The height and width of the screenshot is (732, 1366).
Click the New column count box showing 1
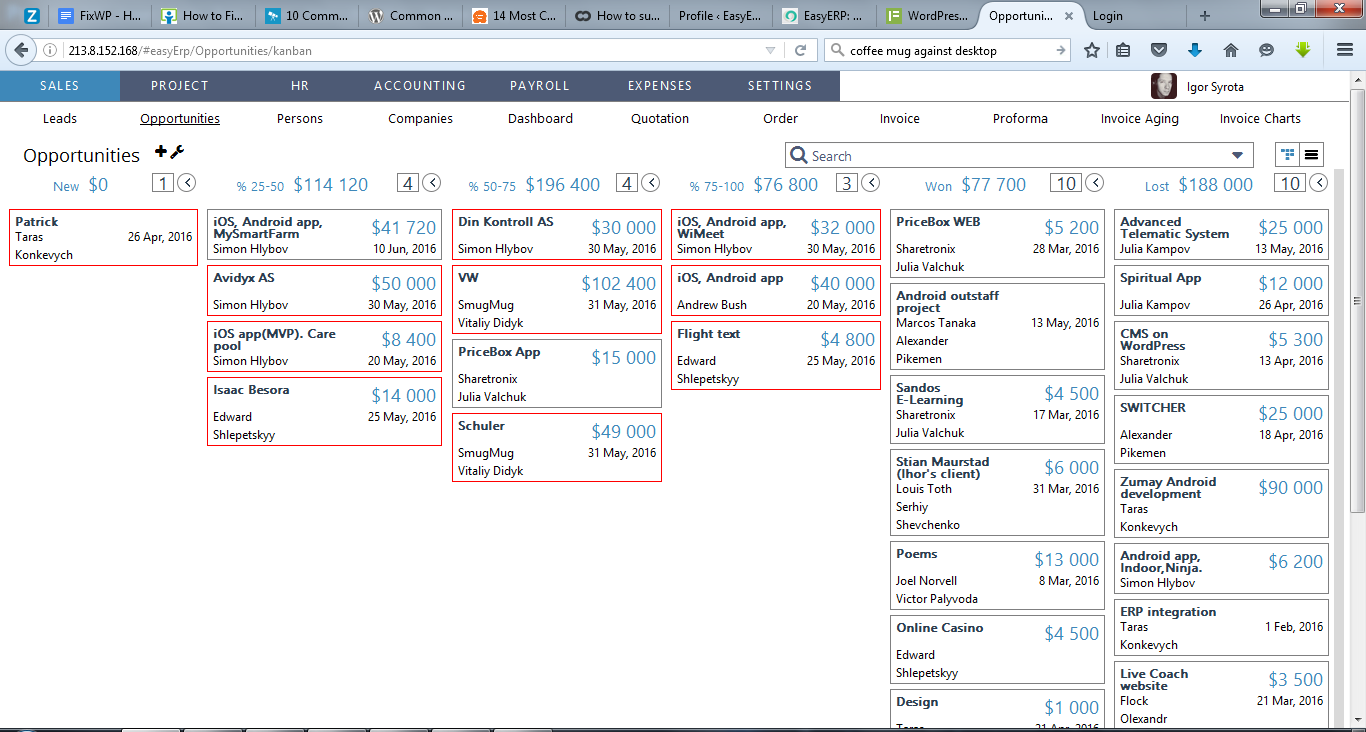[x=162, y=182]
